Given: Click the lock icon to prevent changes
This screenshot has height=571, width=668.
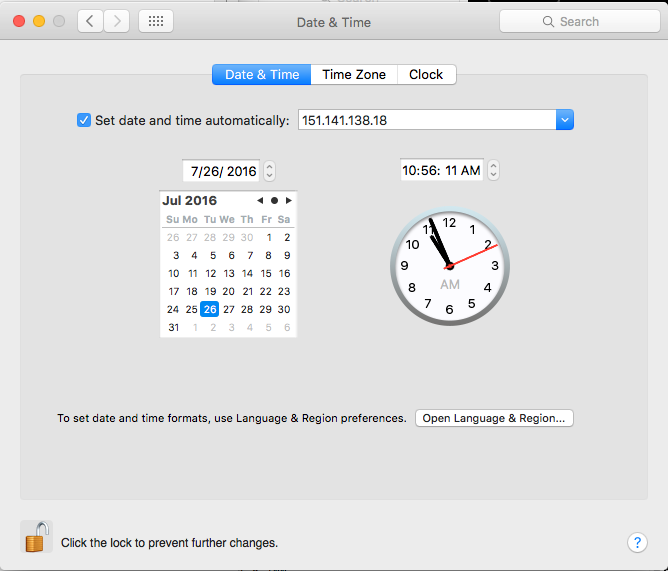Looking at the screenshot, I should pos(36,538).
